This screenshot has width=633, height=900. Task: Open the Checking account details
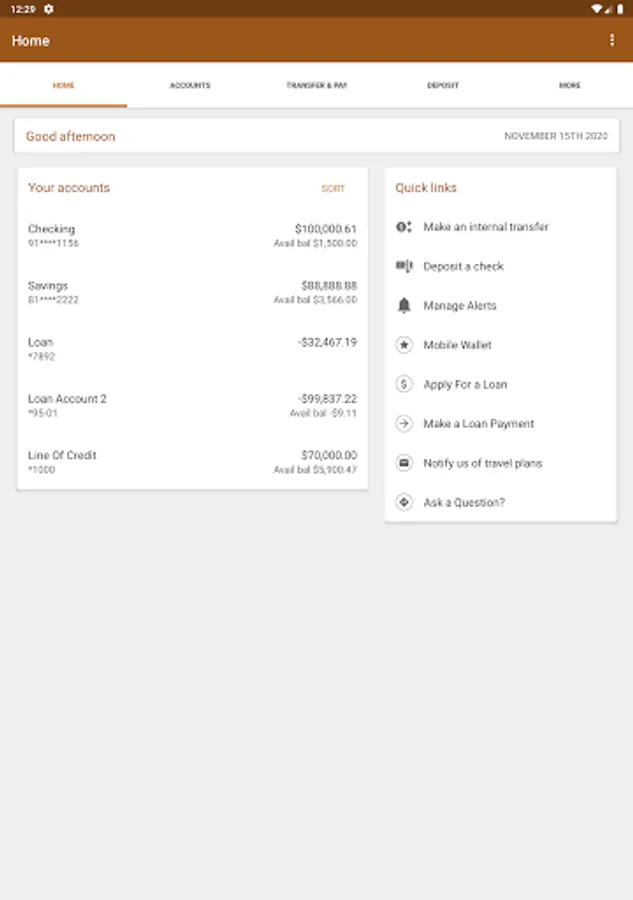[192, 236]
